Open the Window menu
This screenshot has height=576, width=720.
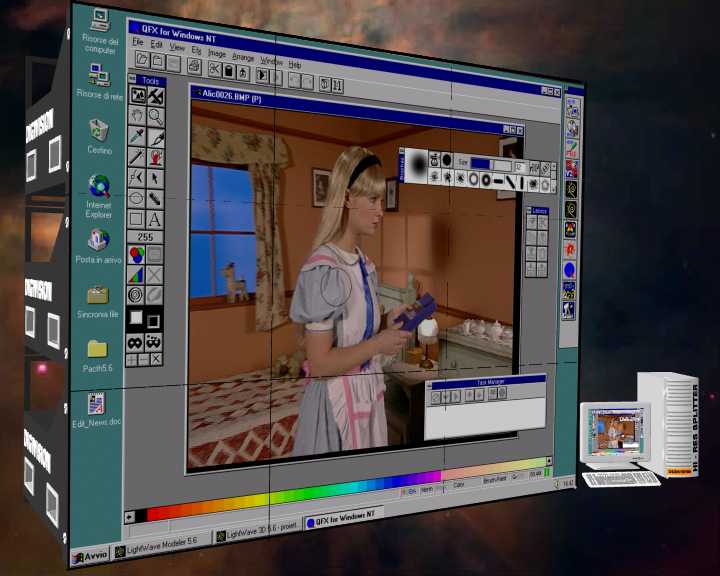pos(271,61)
